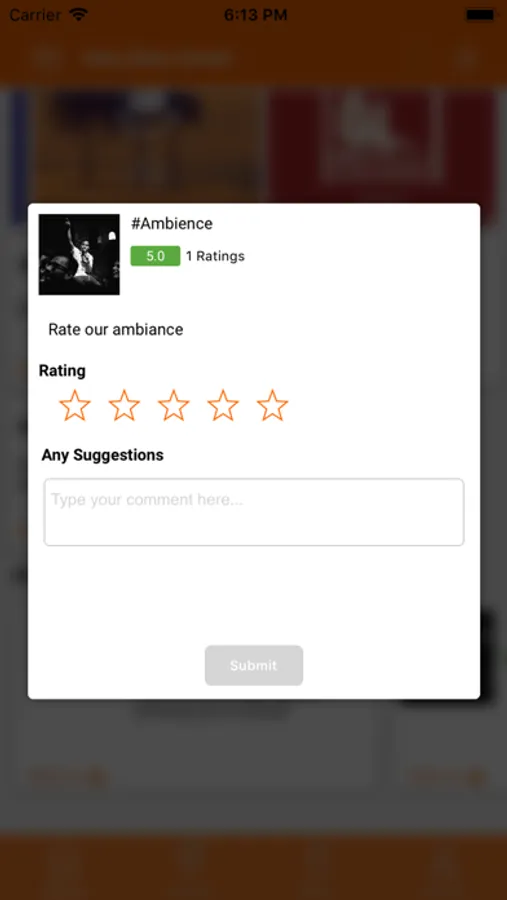
Task: Tap the green 5.0 rating badge
Action: (155, 256)
